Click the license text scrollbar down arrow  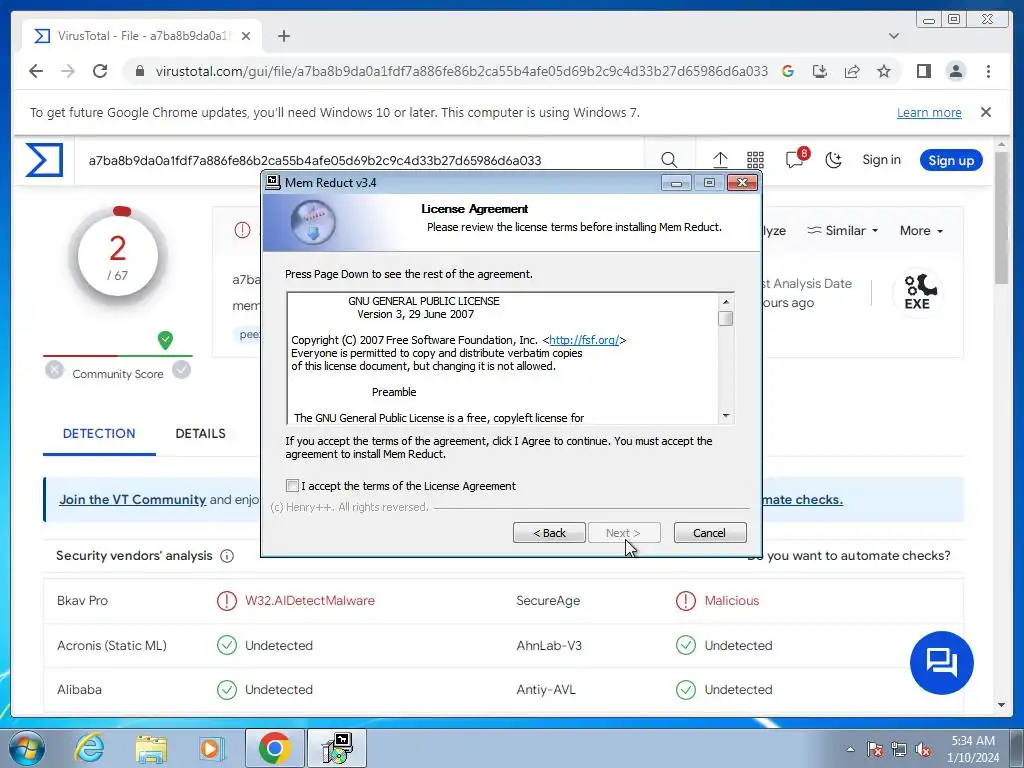tap(726, 416)
